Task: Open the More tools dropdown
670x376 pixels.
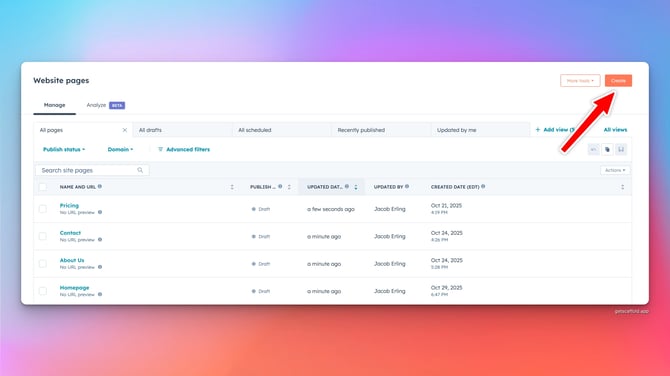Action: (x=580, y=80)
